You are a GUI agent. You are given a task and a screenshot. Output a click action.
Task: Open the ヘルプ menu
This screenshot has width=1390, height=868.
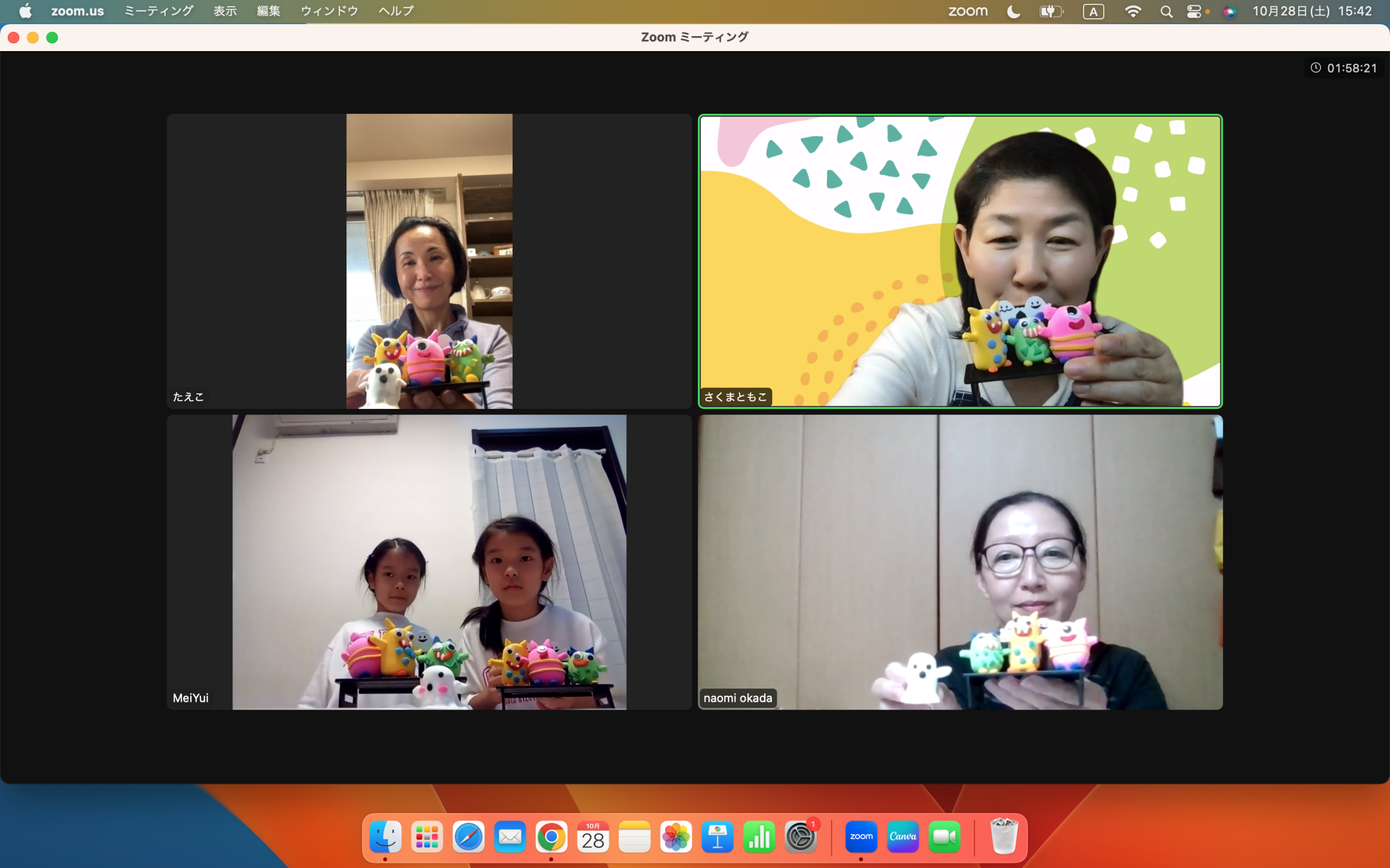point(396,11)
